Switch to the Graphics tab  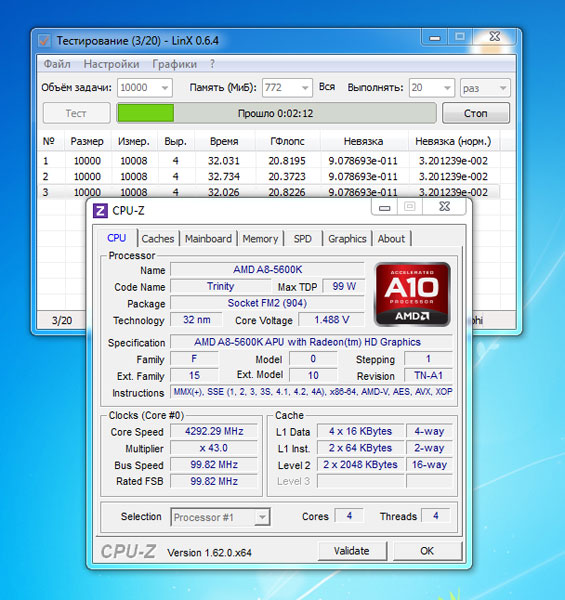pos(347,239)
